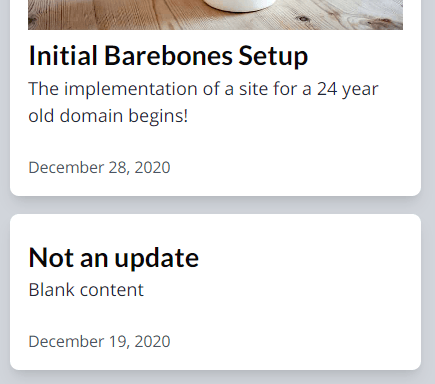
Task: Click the word "content" under Not an update
Action: [112, 290]
